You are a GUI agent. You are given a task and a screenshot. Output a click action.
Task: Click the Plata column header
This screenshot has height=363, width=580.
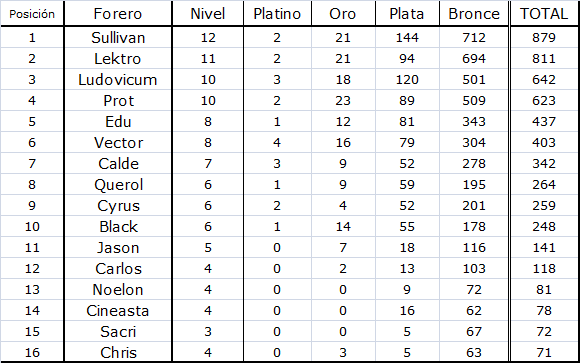coord(407,14)
